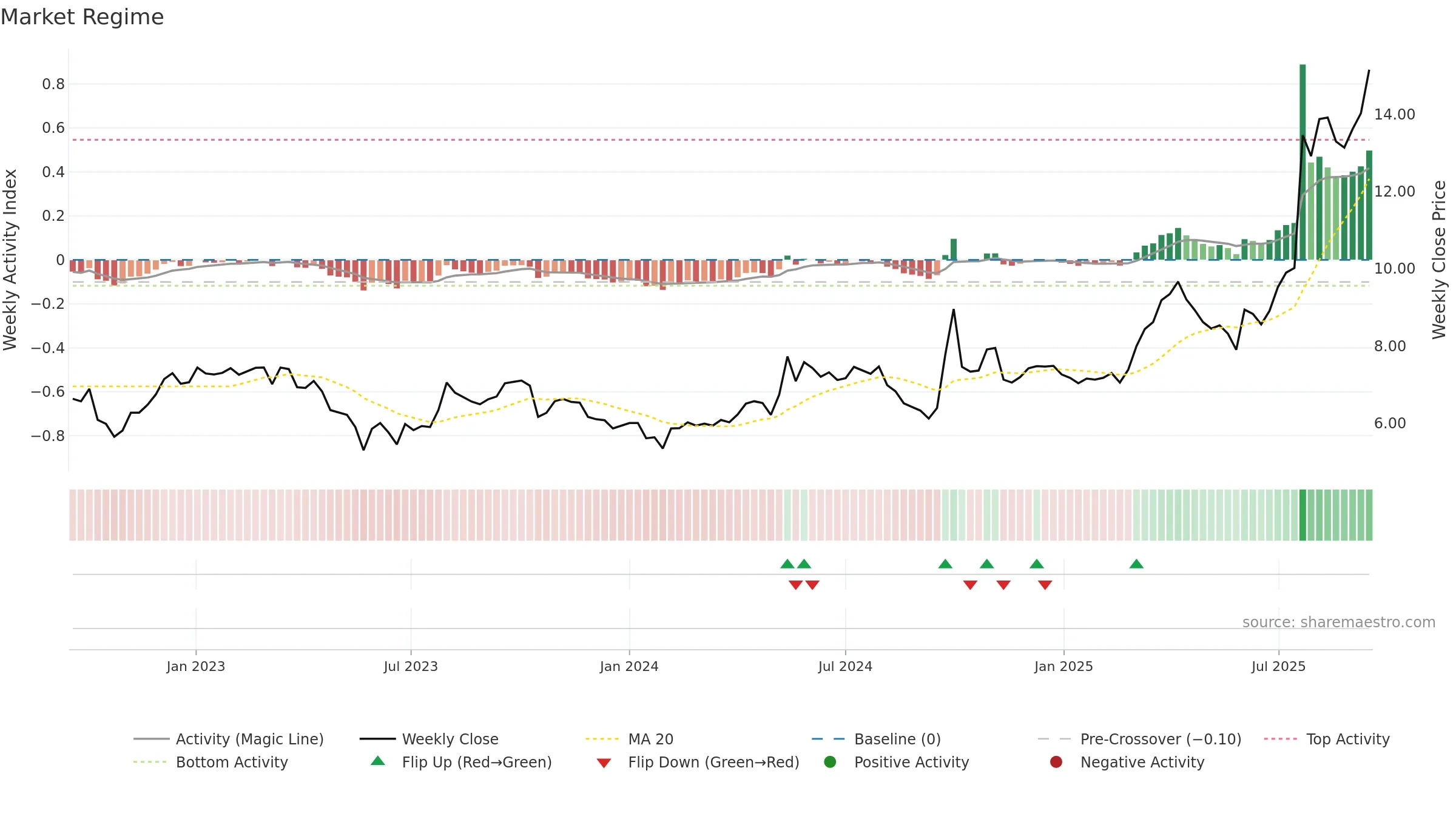
Task: Toggle the Flip Up (Red→Green) legend entry
Action: click(x=461, y=762)
